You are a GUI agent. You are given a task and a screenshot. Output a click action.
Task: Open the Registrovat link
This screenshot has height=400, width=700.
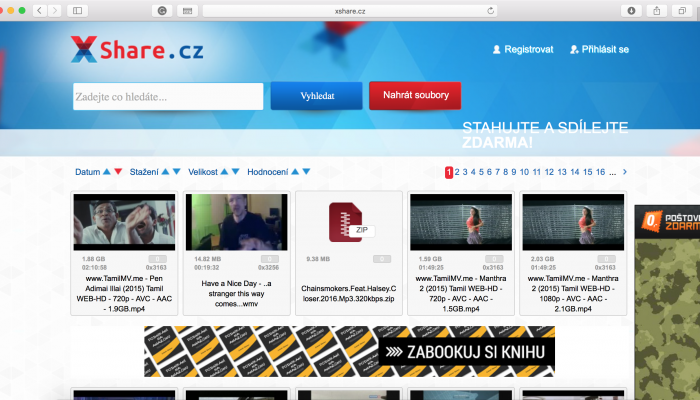click(523, 50)
